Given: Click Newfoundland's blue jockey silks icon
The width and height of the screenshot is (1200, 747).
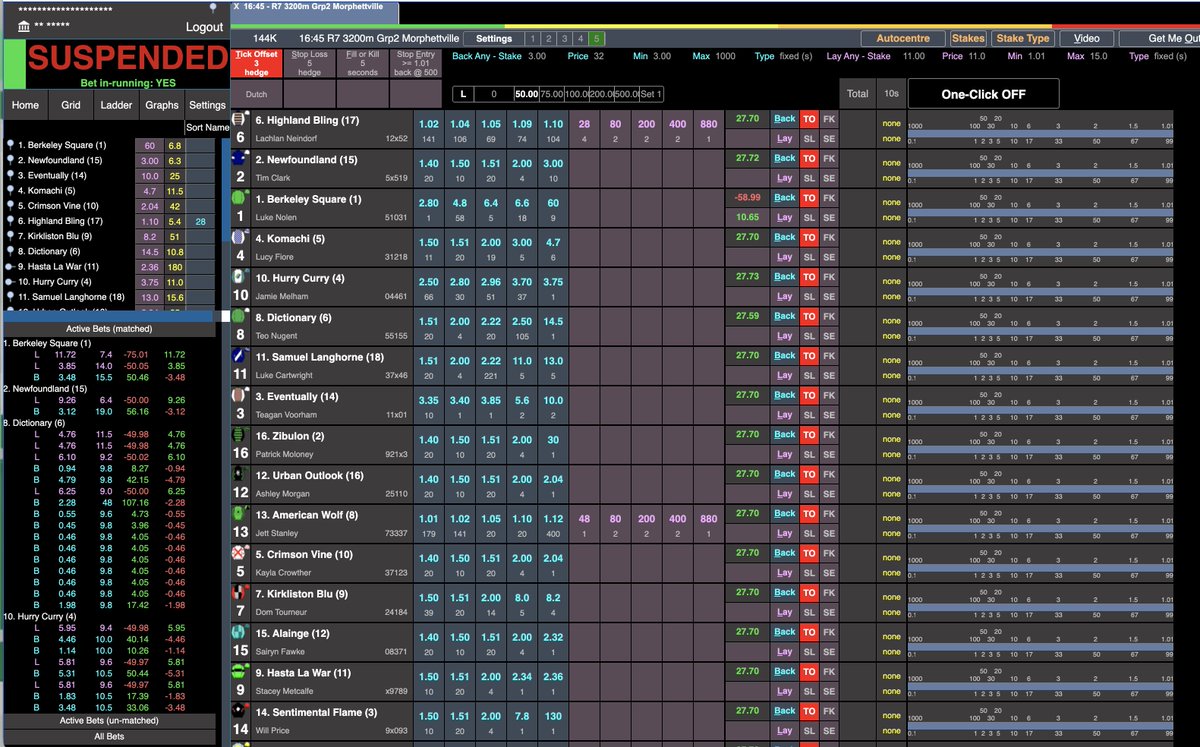Looking at the screenshot, I should coord(239,158).
